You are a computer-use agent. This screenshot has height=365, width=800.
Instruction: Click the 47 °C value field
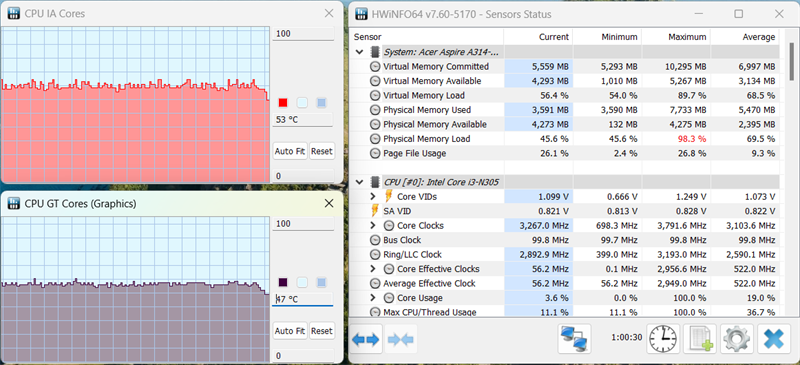click(303, 300)
